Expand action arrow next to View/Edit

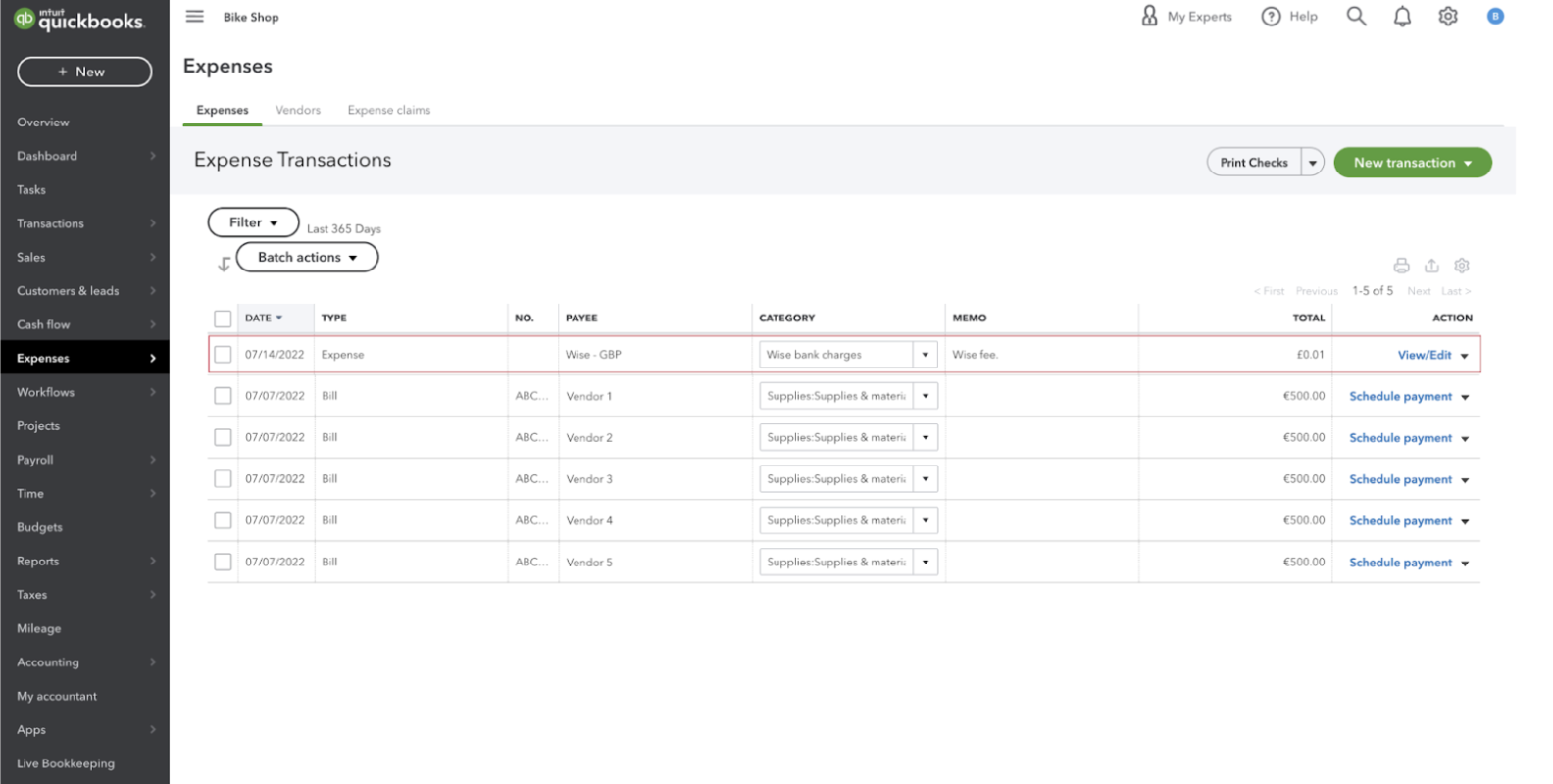(x=1465, y=356)
